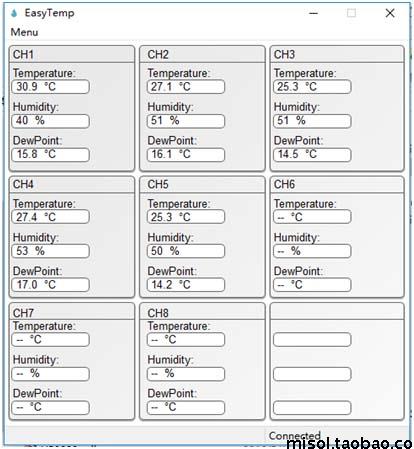The width and height of the screenshot is (414, 449).
Task: Click the Connected status bar text
Action: point(295,436)
